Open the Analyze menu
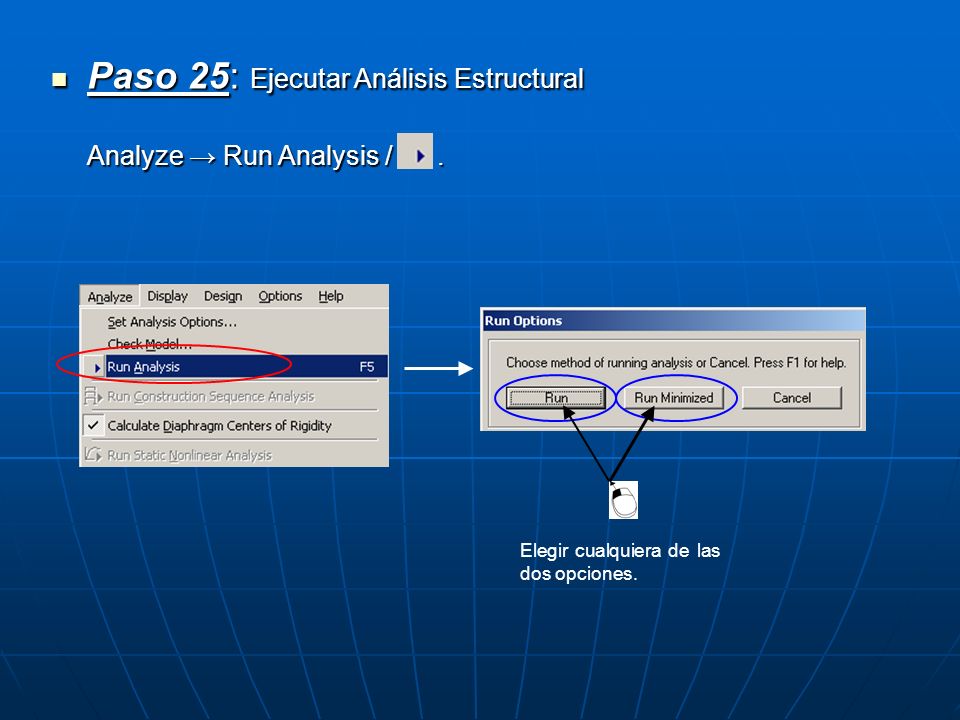Screen dimensions: 960x720 (110, 296)
